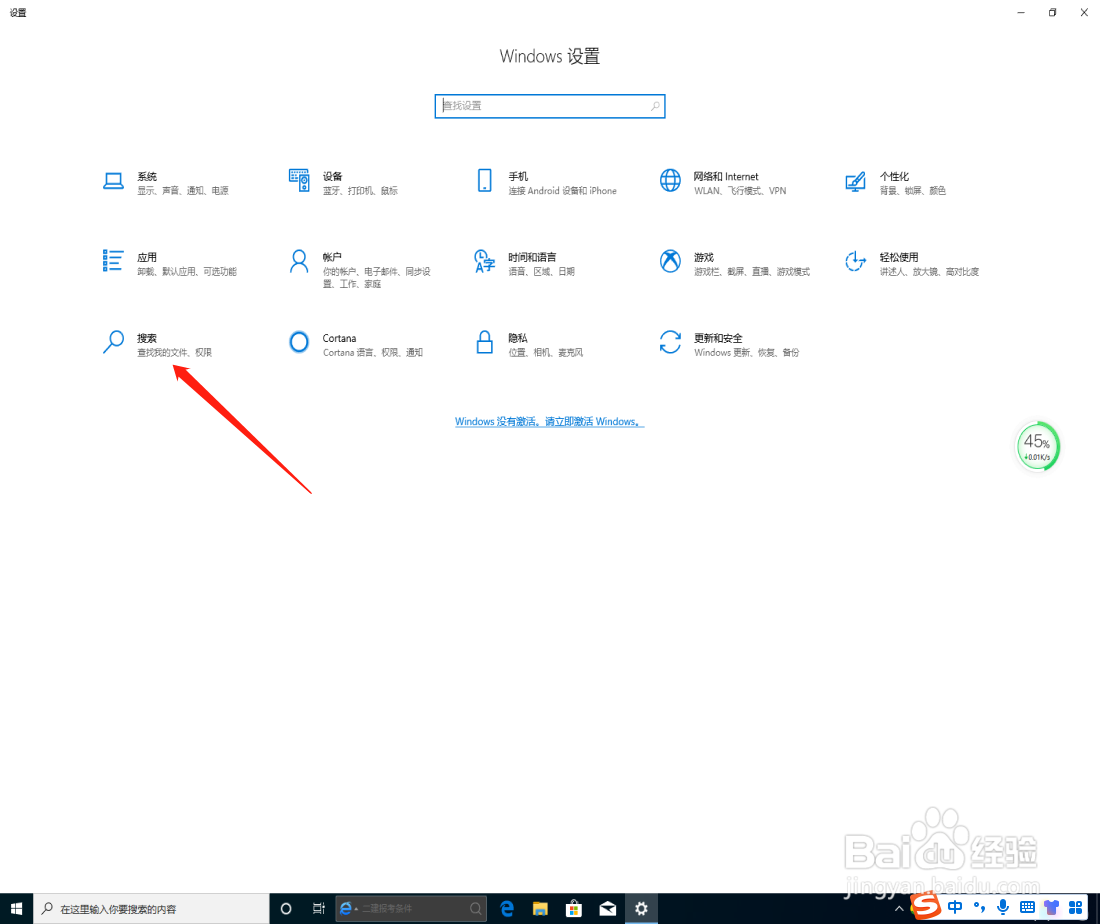
Task: Open the Windows Start menu
Action: [16, 908]
